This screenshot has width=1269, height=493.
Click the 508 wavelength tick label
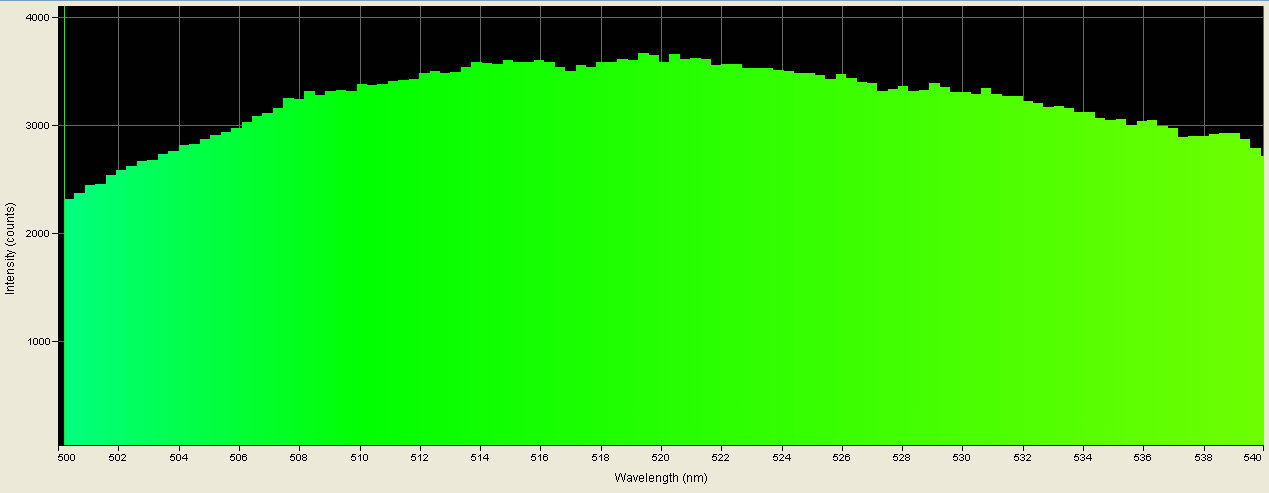click(300, 460)
